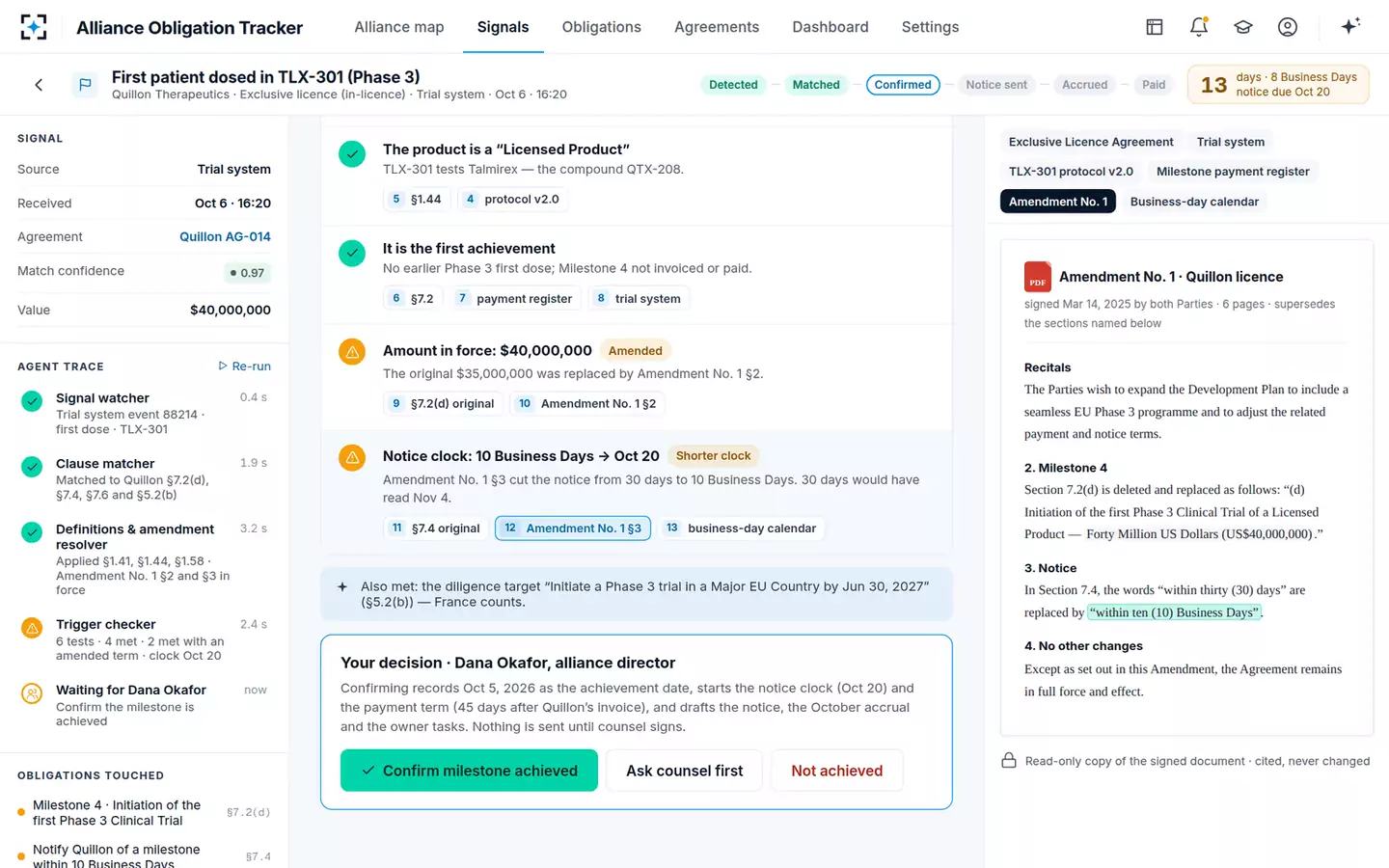Click Ask counsel first button
Viewport: 1389px width, 868px height.
(x=685, y=771)
